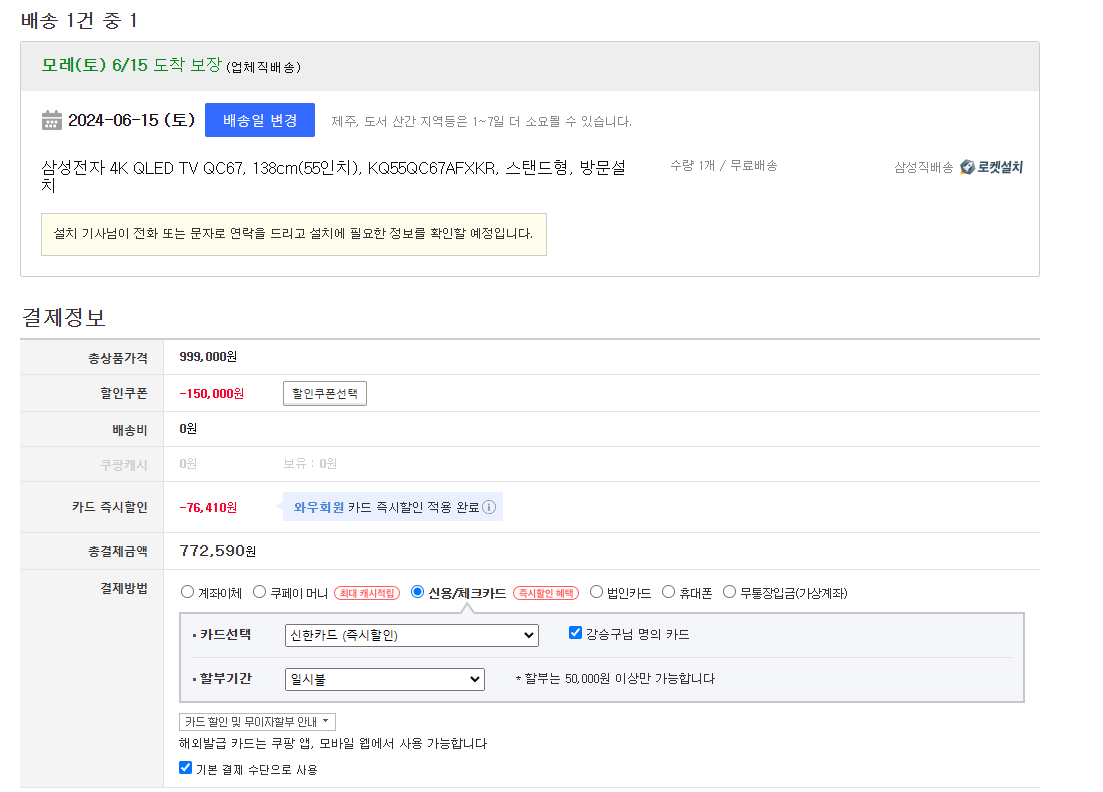Open the 카드선택 dropdown showing 신한카드
The height and width of the screenshot is (792, 1103).
click(412, 635)
